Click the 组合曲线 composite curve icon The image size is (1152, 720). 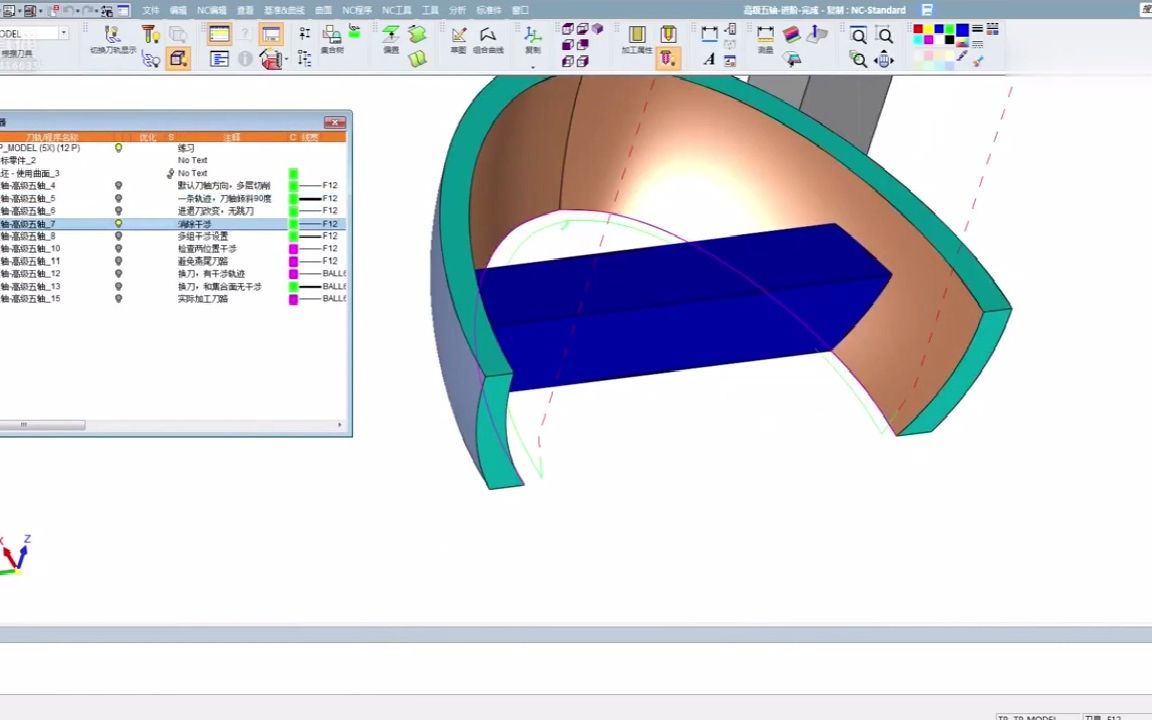488,37
